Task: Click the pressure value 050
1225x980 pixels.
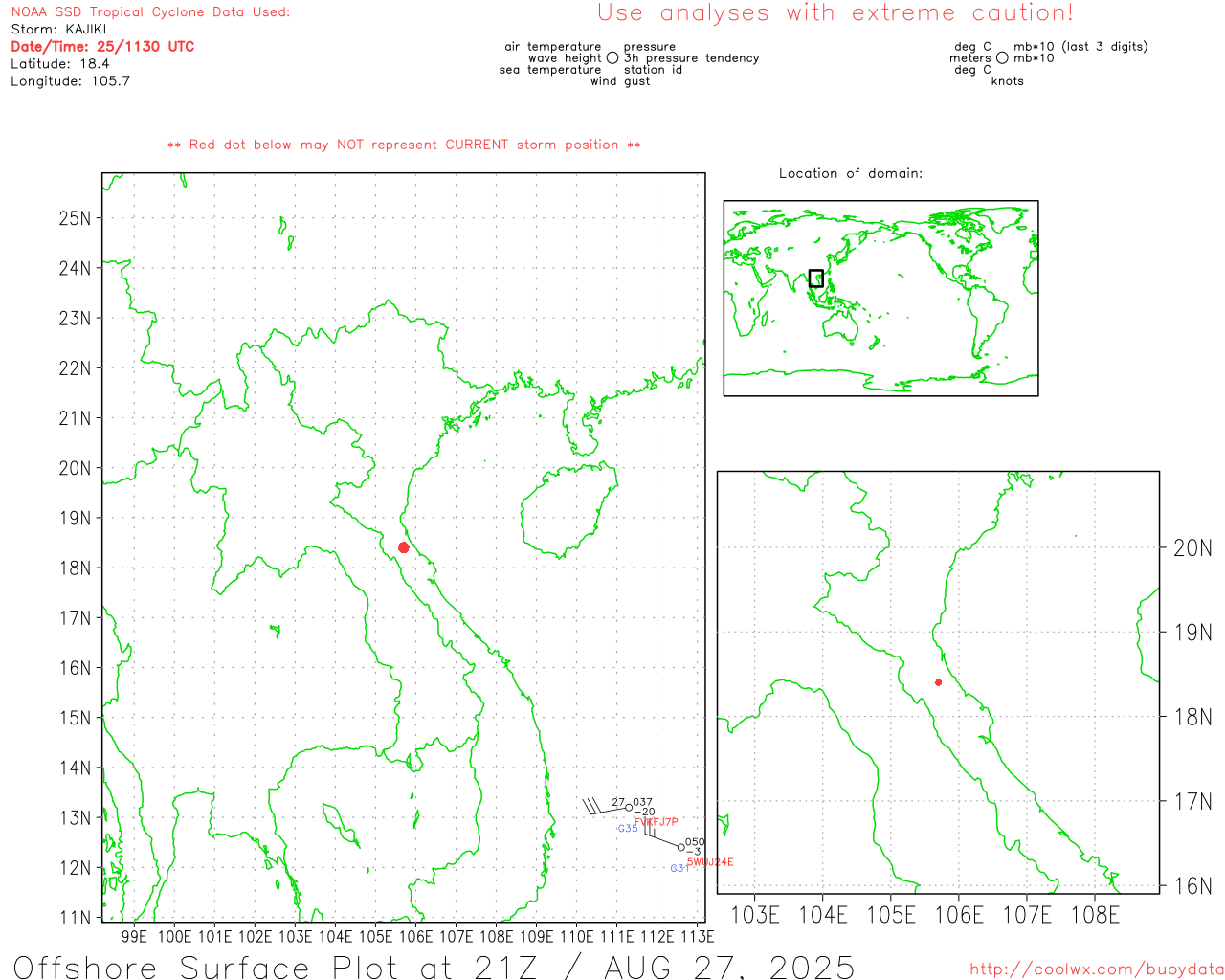Action: 695,842
